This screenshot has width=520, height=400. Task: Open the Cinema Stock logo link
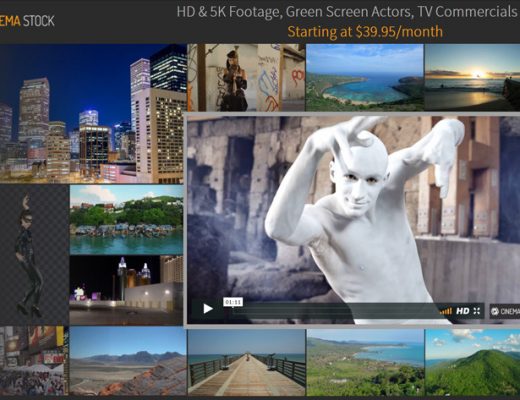27,21
